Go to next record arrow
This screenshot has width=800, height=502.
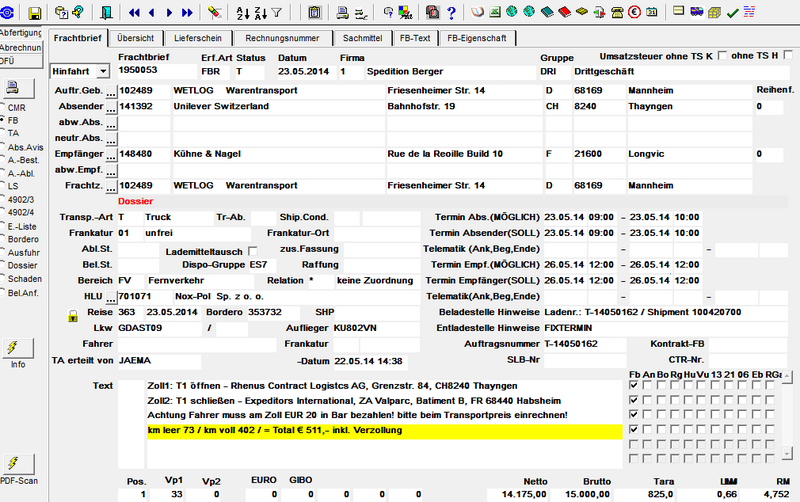tap(169, 13)
